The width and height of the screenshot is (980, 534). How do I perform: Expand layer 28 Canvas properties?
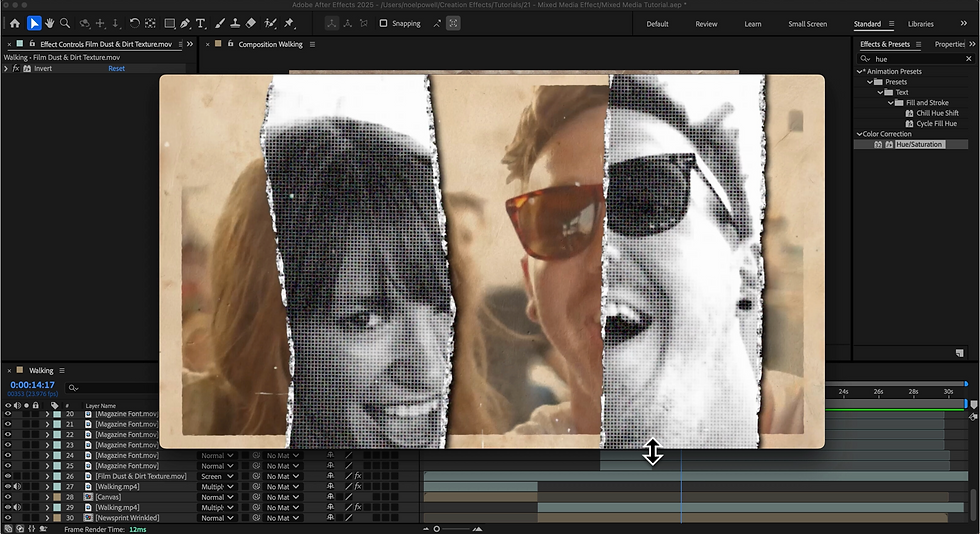click(x=47, y=497)
